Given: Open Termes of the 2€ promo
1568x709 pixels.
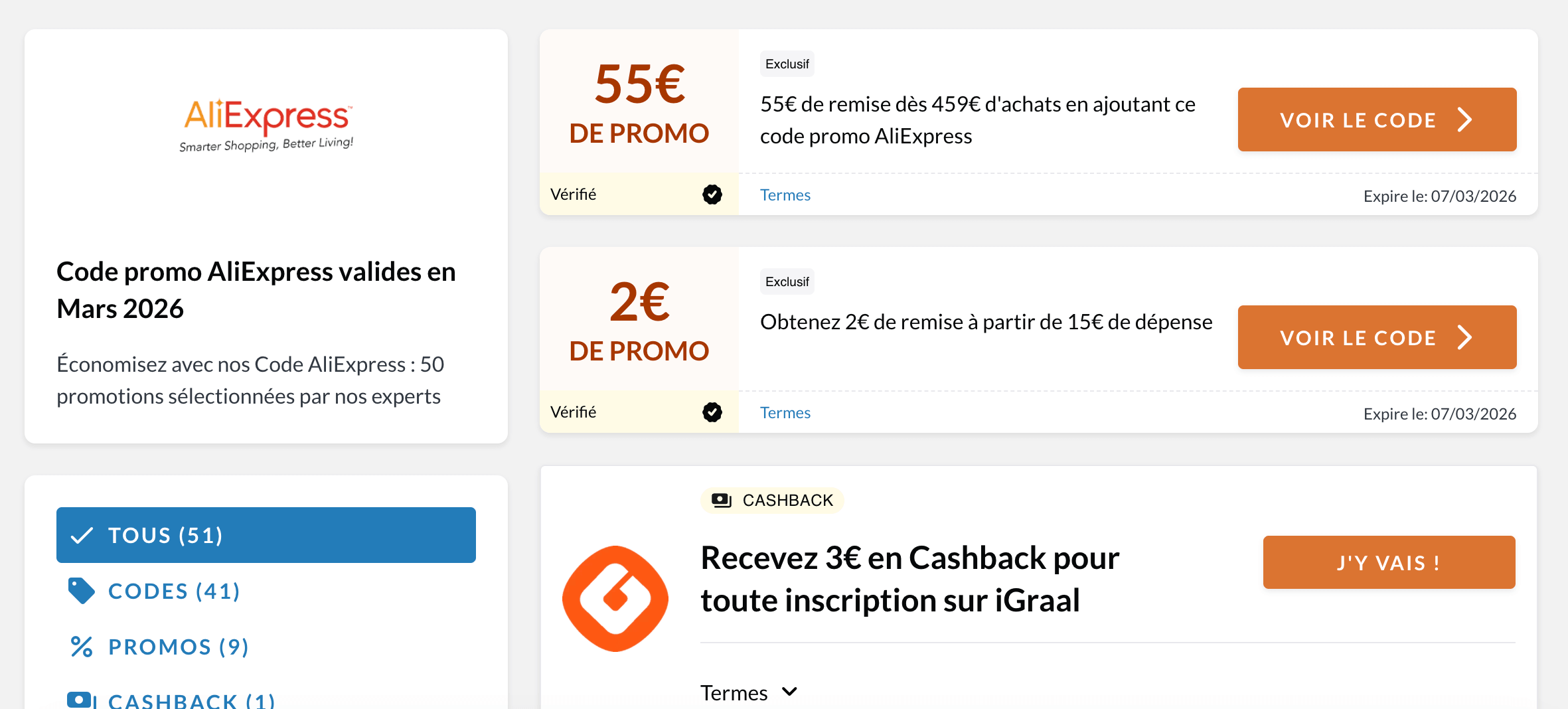Looking at the screenshot, I should click(x=785, y=412).
